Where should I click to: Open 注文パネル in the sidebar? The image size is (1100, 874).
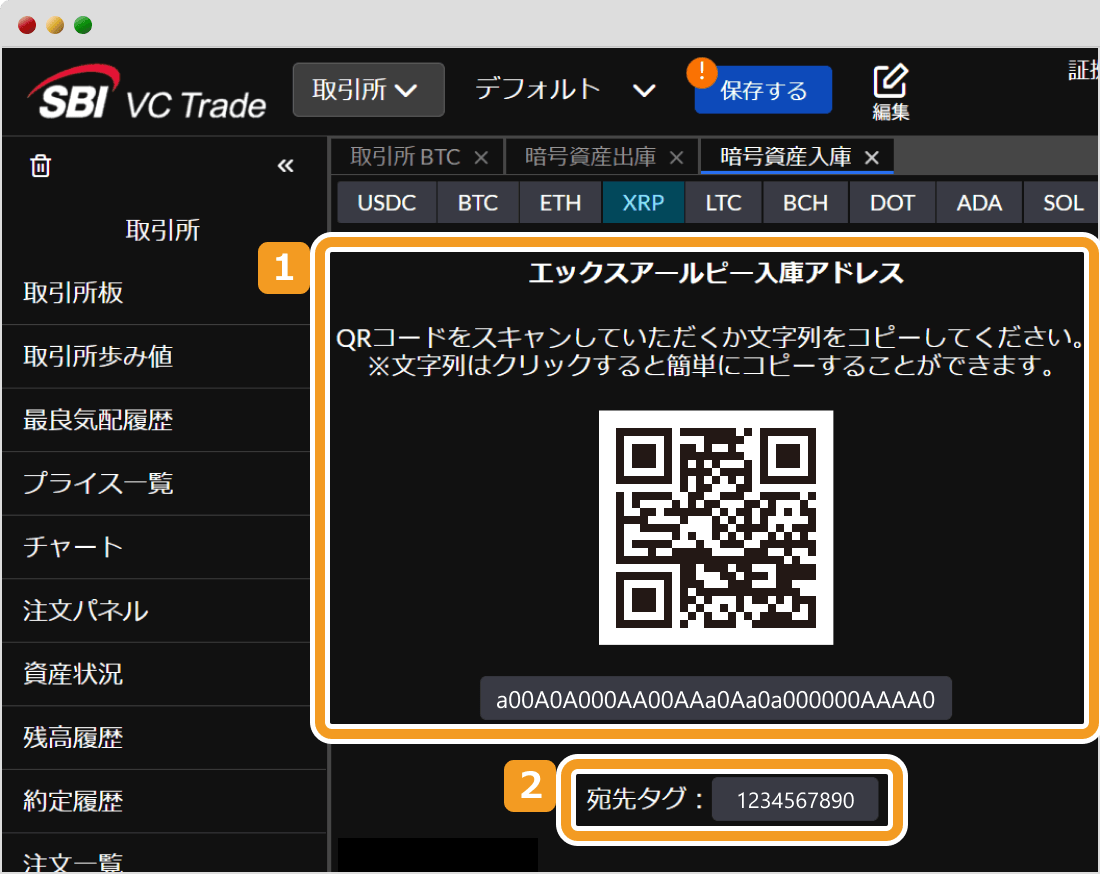[x=156, y=610]
